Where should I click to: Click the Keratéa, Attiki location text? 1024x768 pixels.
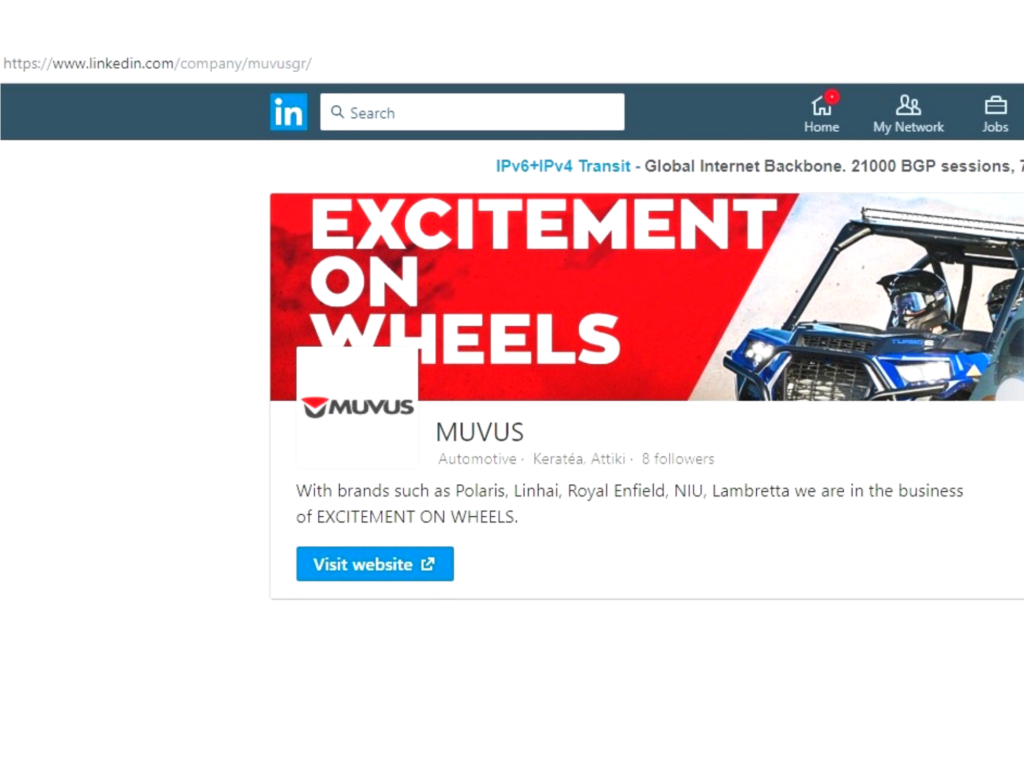click(x=579, y=458)
